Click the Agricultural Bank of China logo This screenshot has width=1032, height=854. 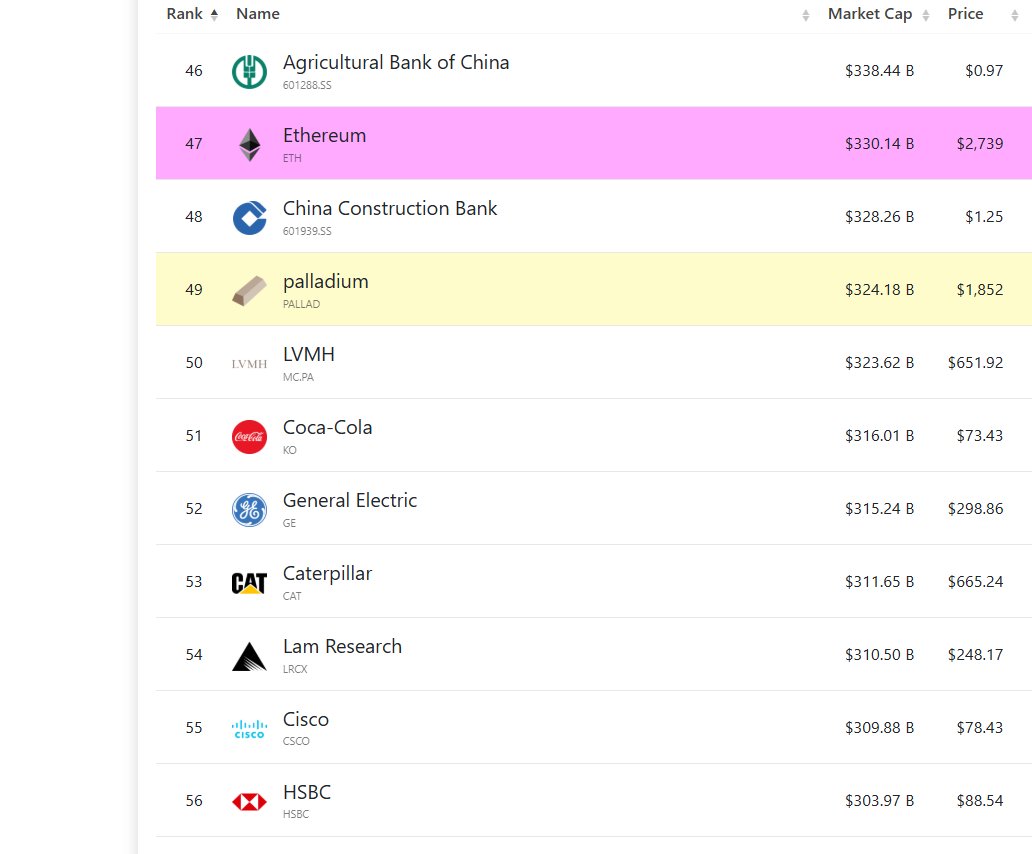pos(249,71)
